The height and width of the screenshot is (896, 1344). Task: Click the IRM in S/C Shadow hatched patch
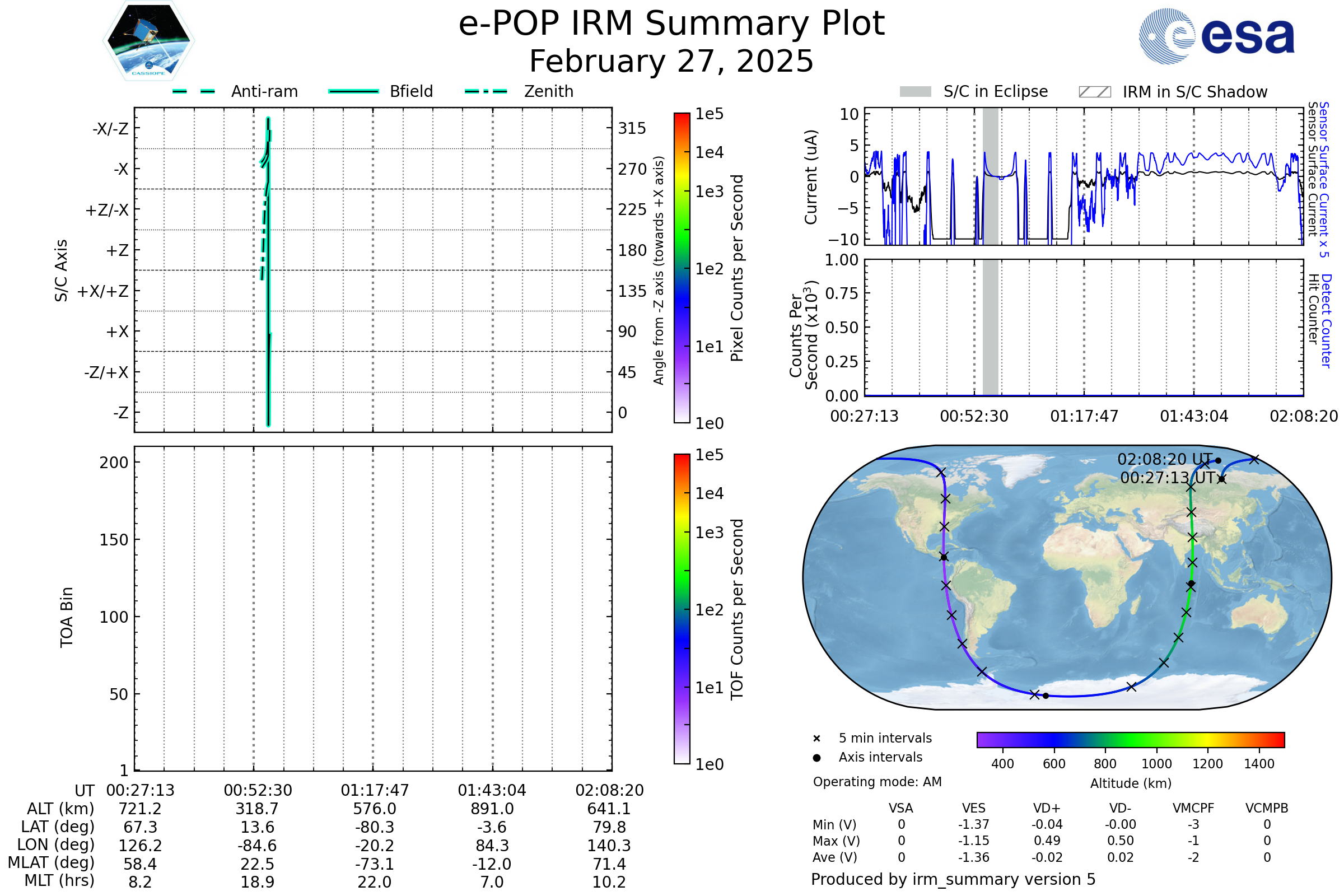point(1094,92)
